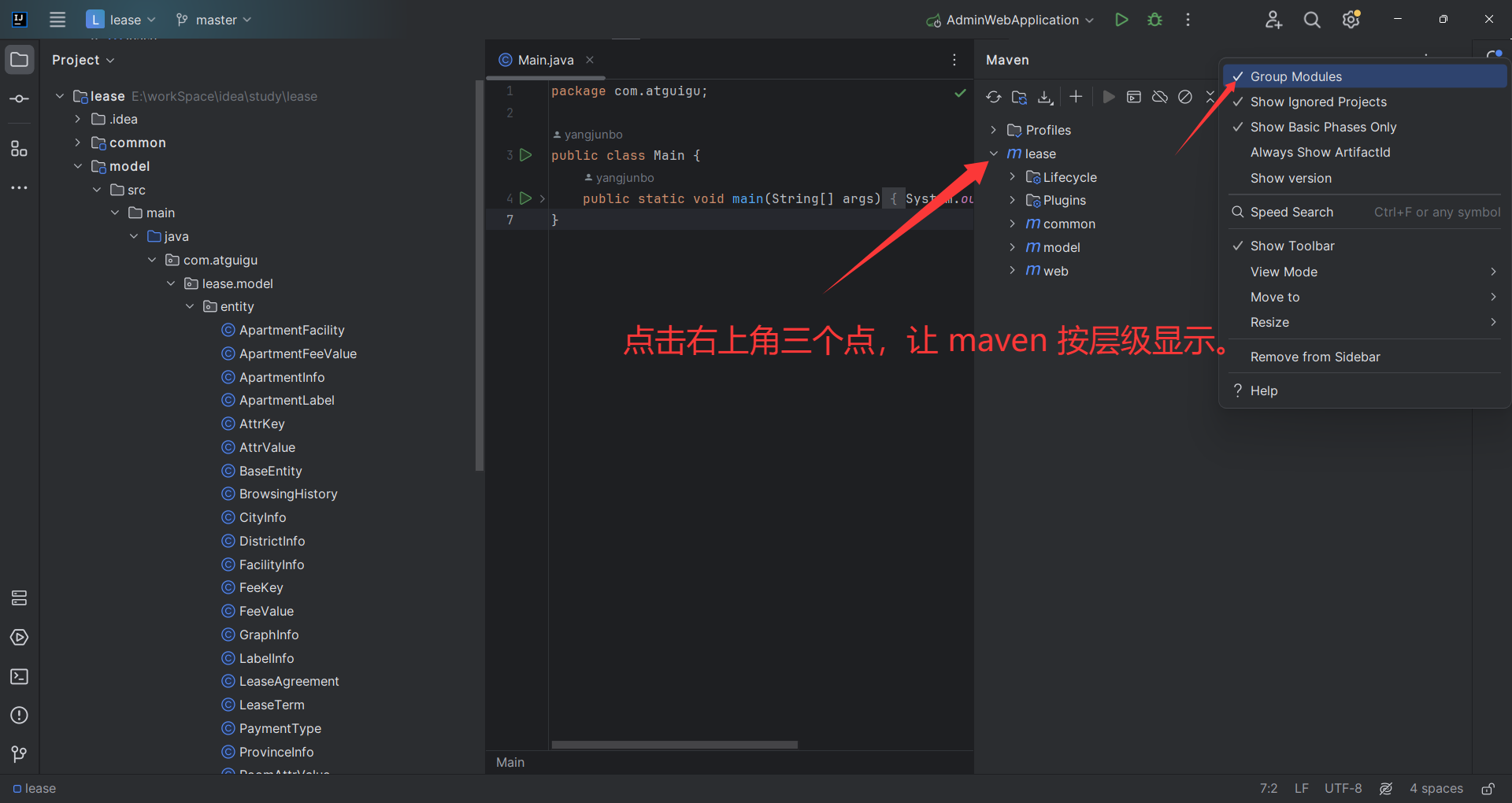Viewport: 1512px width, 803px height.
Task: Expand the common module in Project tree
Action: (x=78, y=142)
